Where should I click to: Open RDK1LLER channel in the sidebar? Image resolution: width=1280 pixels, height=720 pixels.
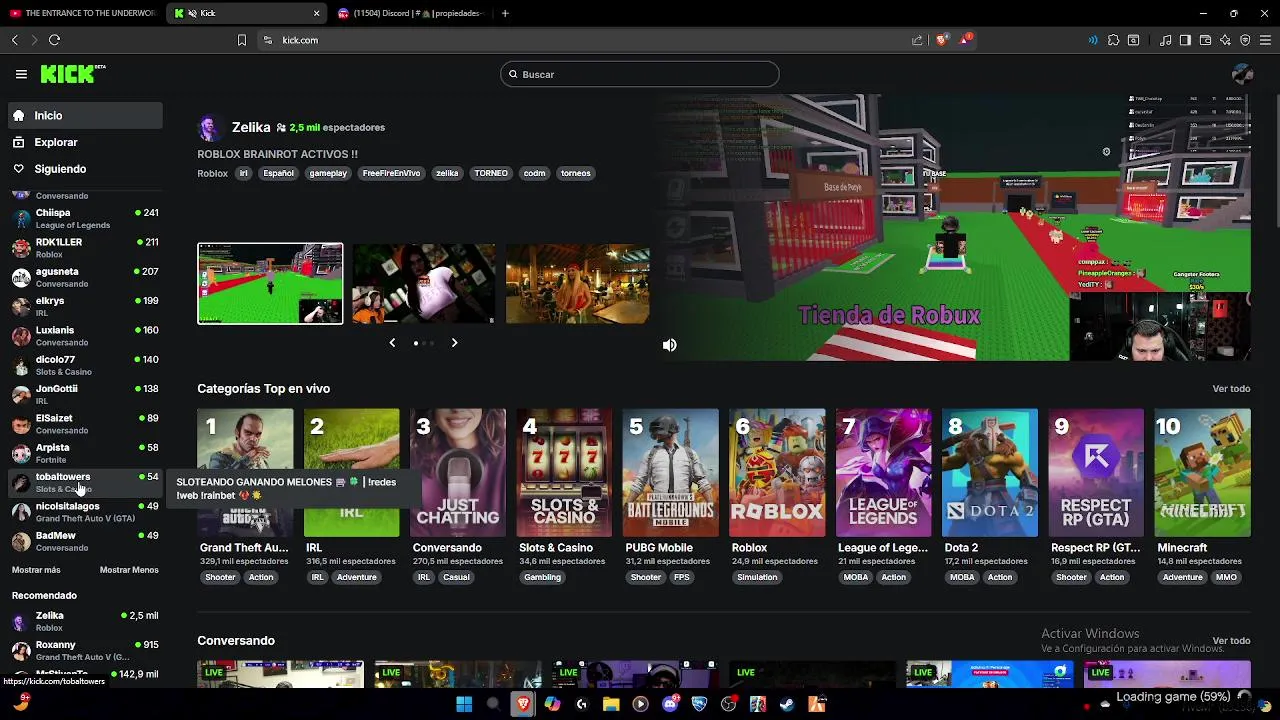pyautogui.click(x=85, y=248)
